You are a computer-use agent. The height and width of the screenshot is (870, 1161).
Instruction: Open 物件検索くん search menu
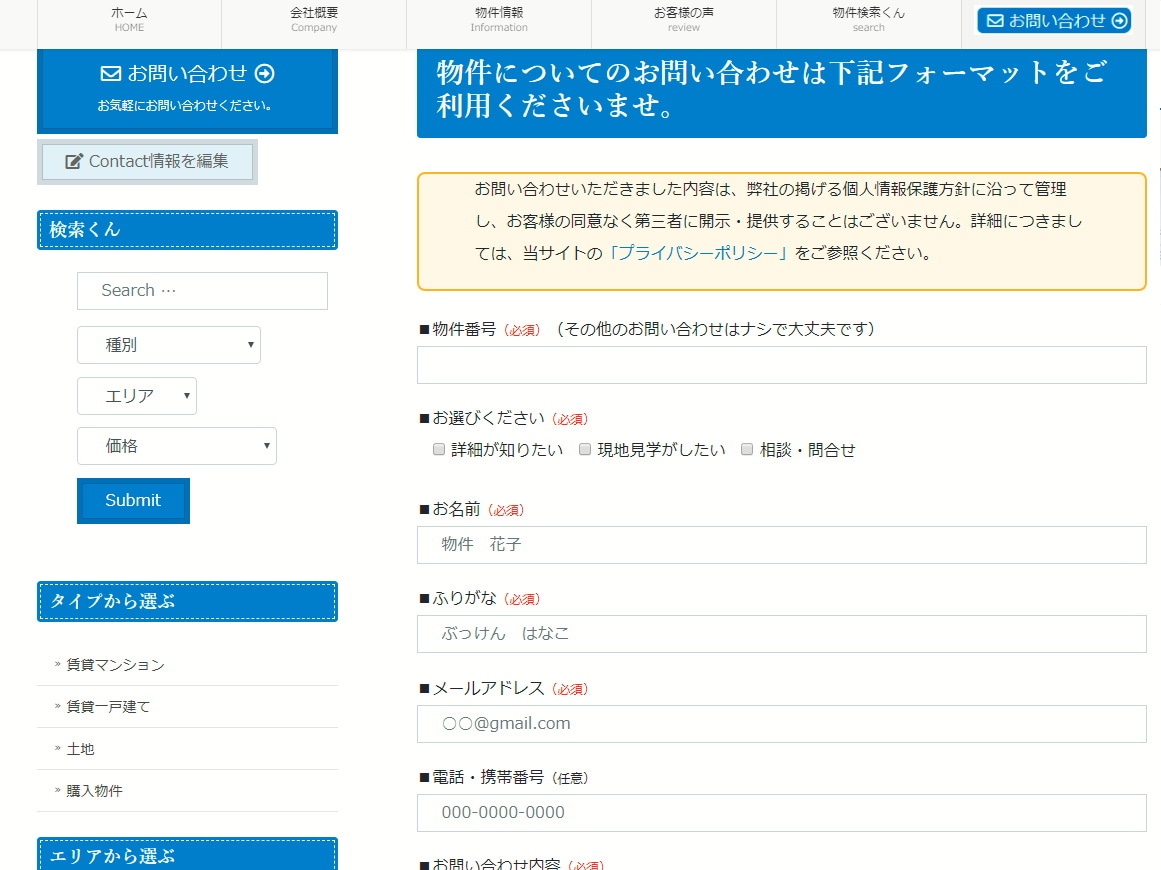point(869,20)
